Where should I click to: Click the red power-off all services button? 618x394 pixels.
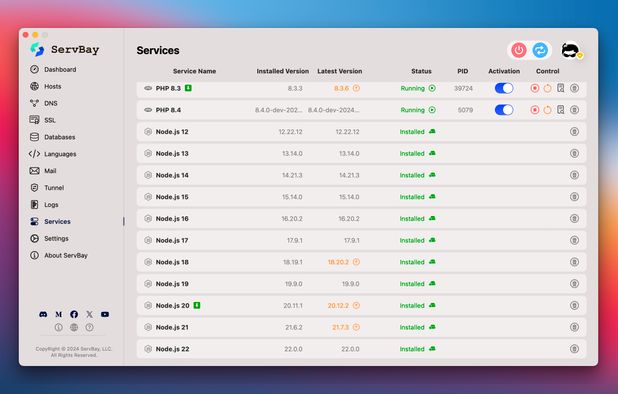[x=519, y=50]
